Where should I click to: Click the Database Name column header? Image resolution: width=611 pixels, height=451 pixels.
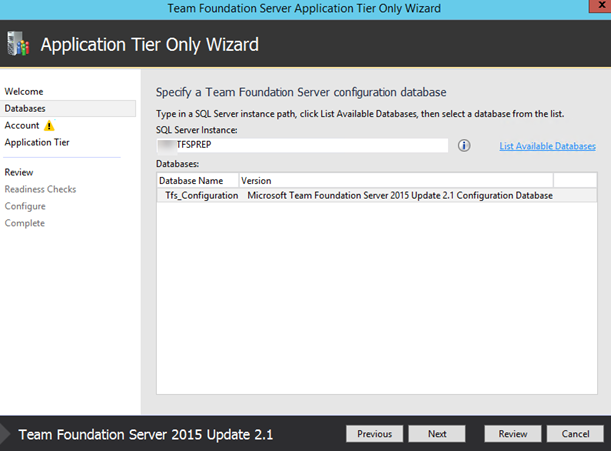click(x=198, y=181)
